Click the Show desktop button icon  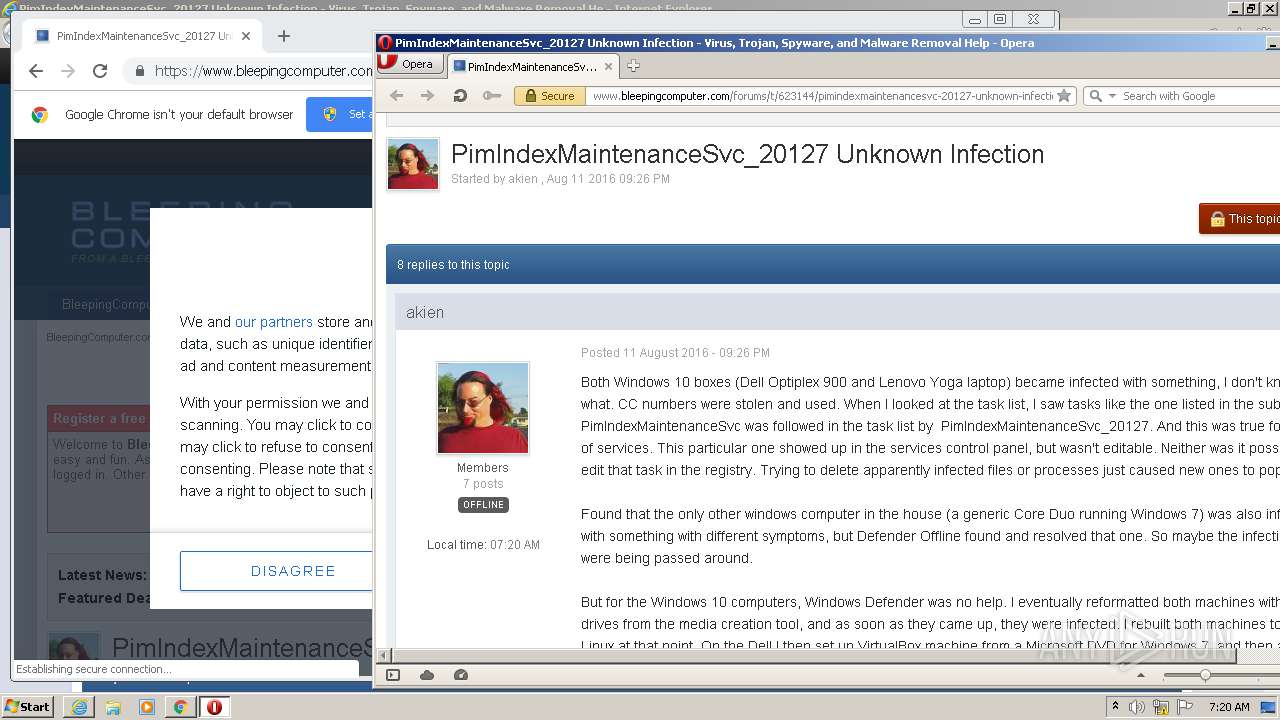click(x=1269, y=707)
